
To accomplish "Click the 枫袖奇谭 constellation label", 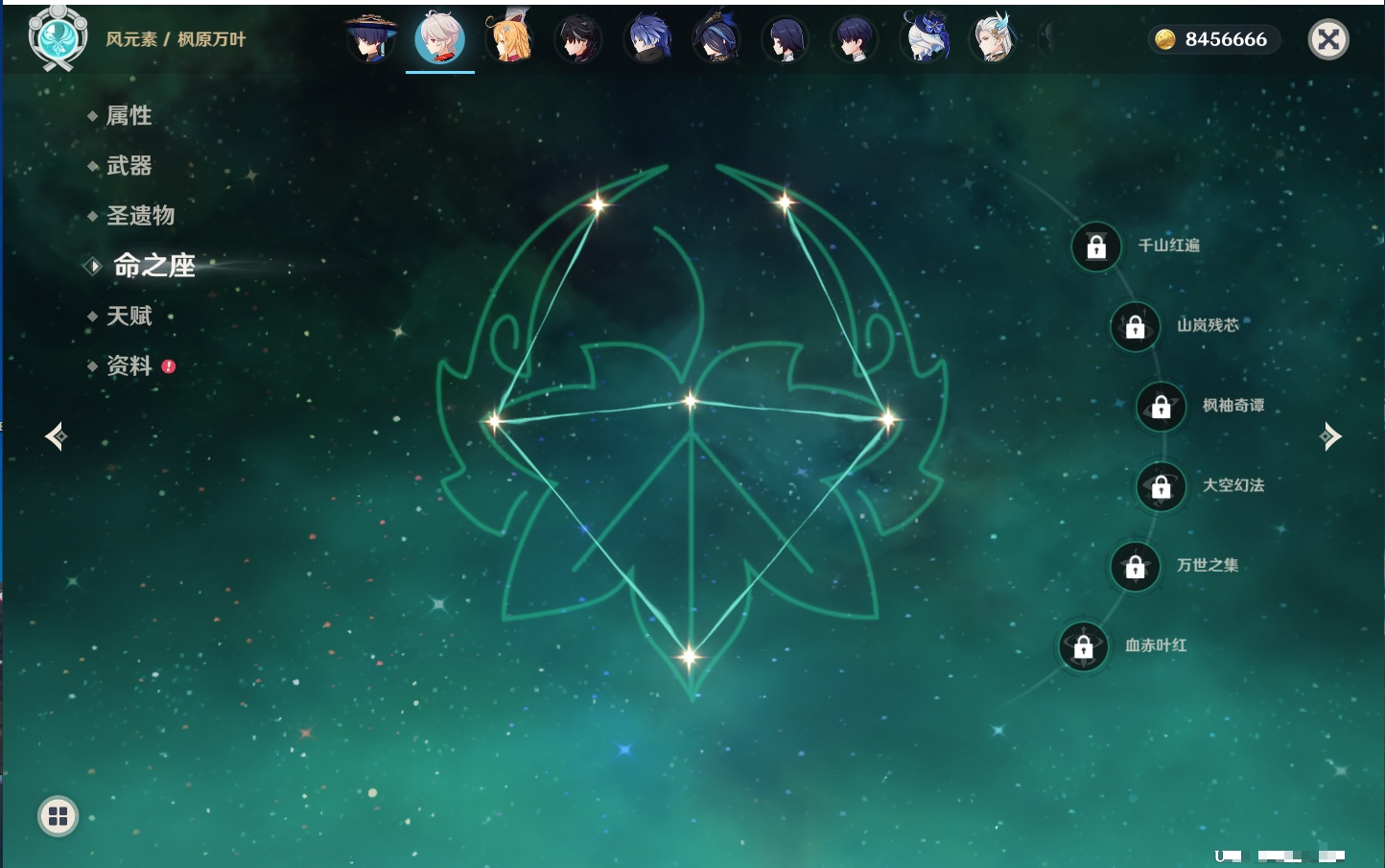I will click(x=1233, y=406).
